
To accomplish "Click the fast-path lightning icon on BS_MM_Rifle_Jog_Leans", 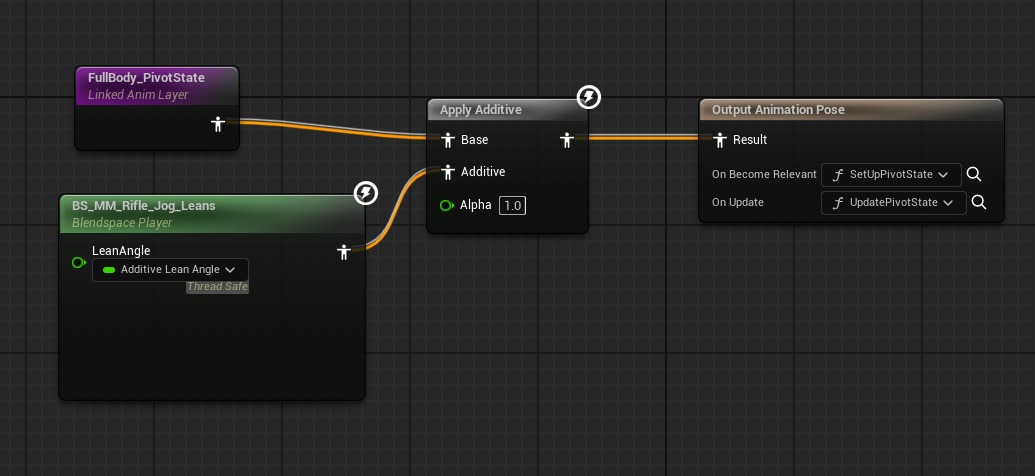I will 366,193.
